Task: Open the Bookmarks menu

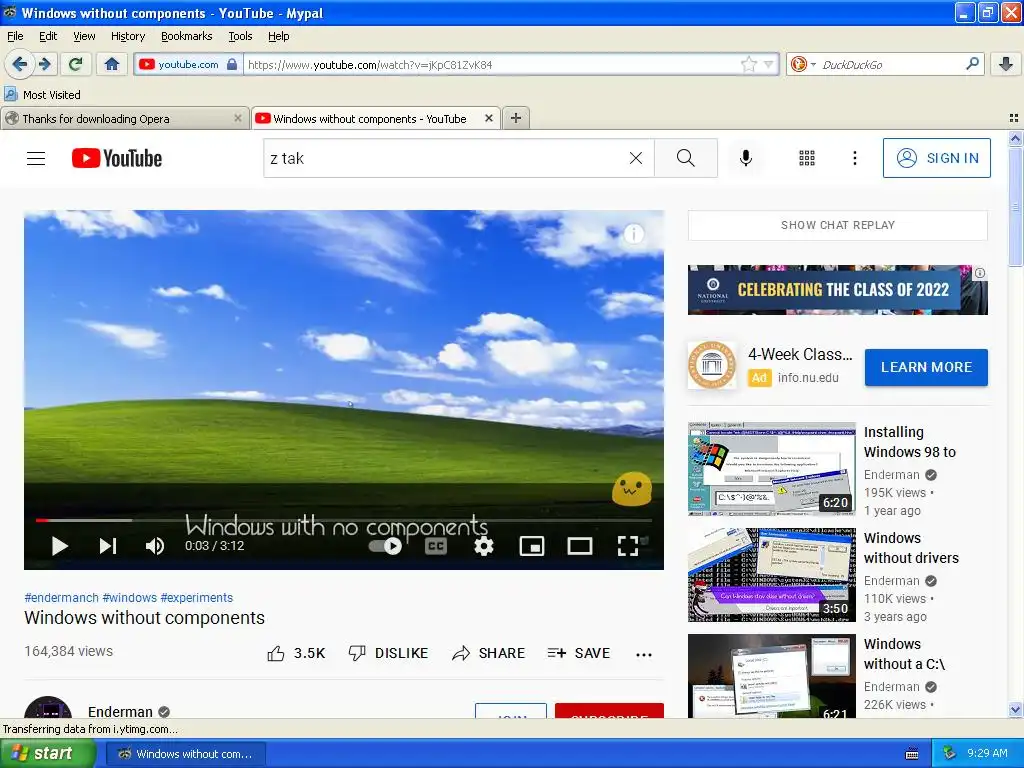Action: click(186, 36)
